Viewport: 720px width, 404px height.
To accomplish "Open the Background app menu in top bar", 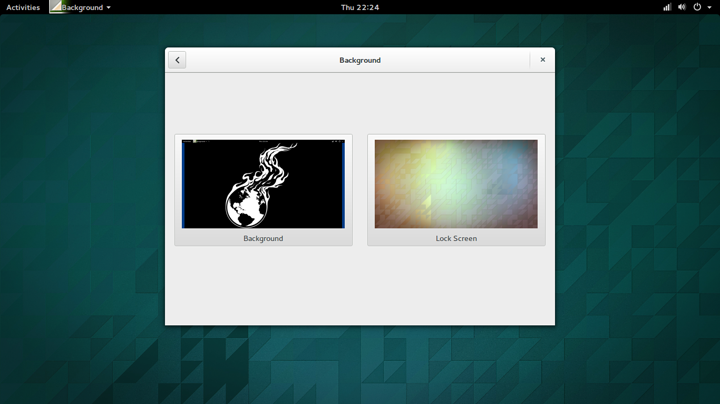I will pos(81,7).
